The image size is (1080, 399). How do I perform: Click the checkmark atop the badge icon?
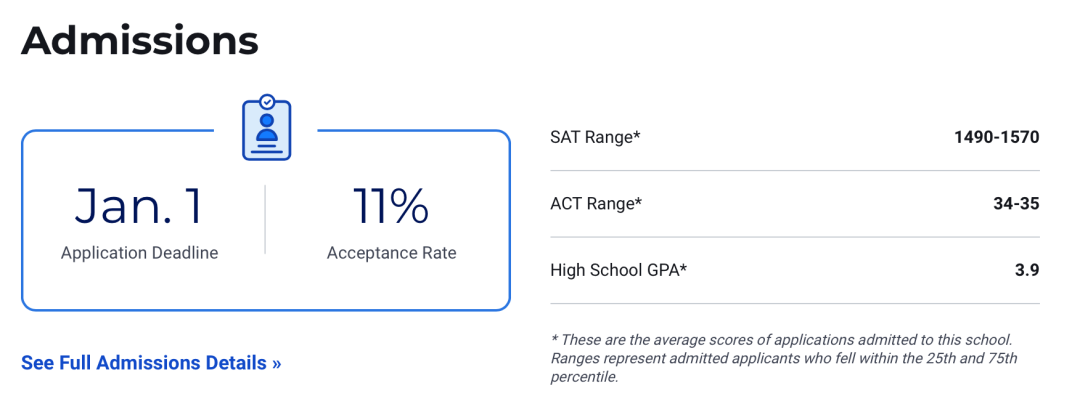(x=267, y=101)
